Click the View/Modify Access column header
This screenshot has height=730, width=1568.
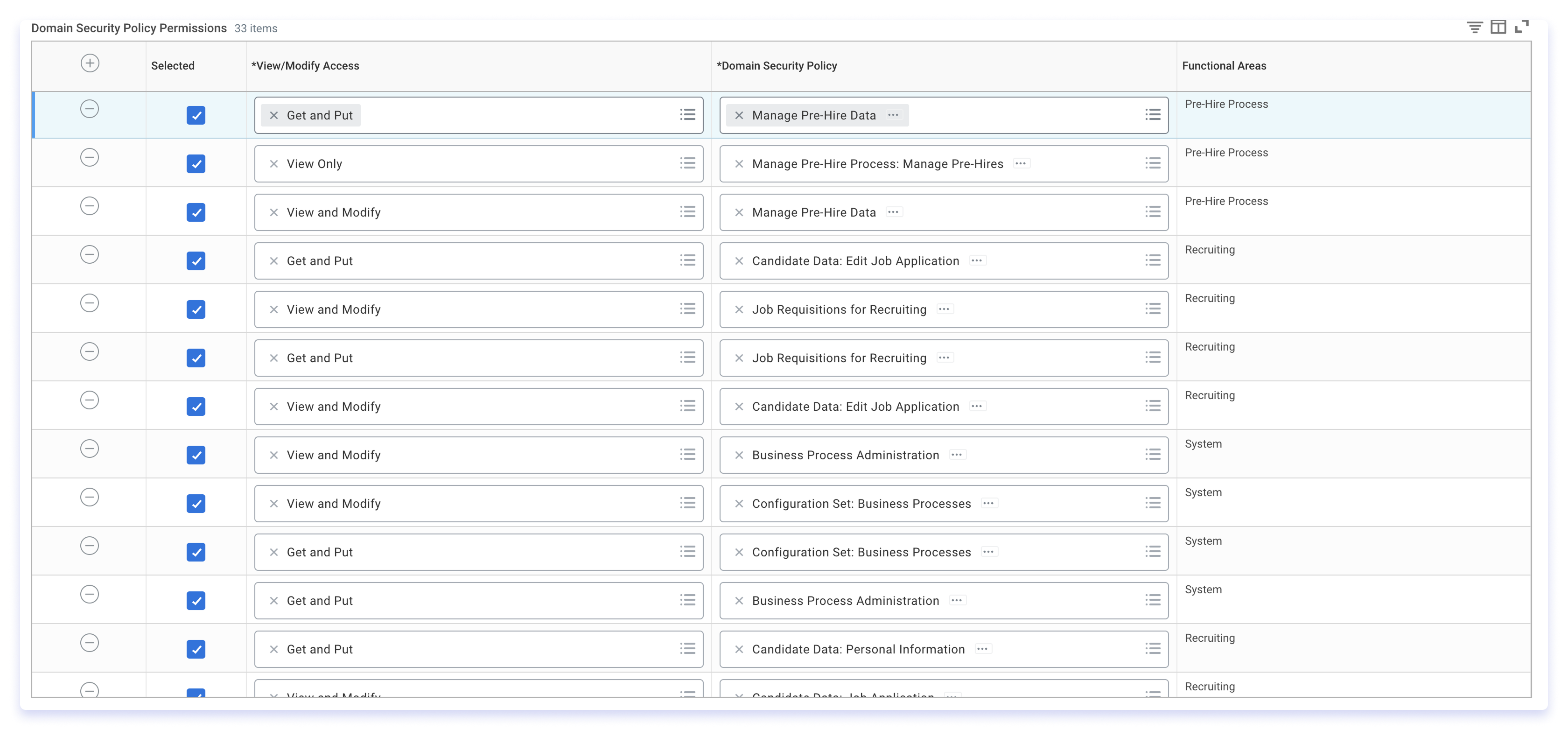[305, 66]
